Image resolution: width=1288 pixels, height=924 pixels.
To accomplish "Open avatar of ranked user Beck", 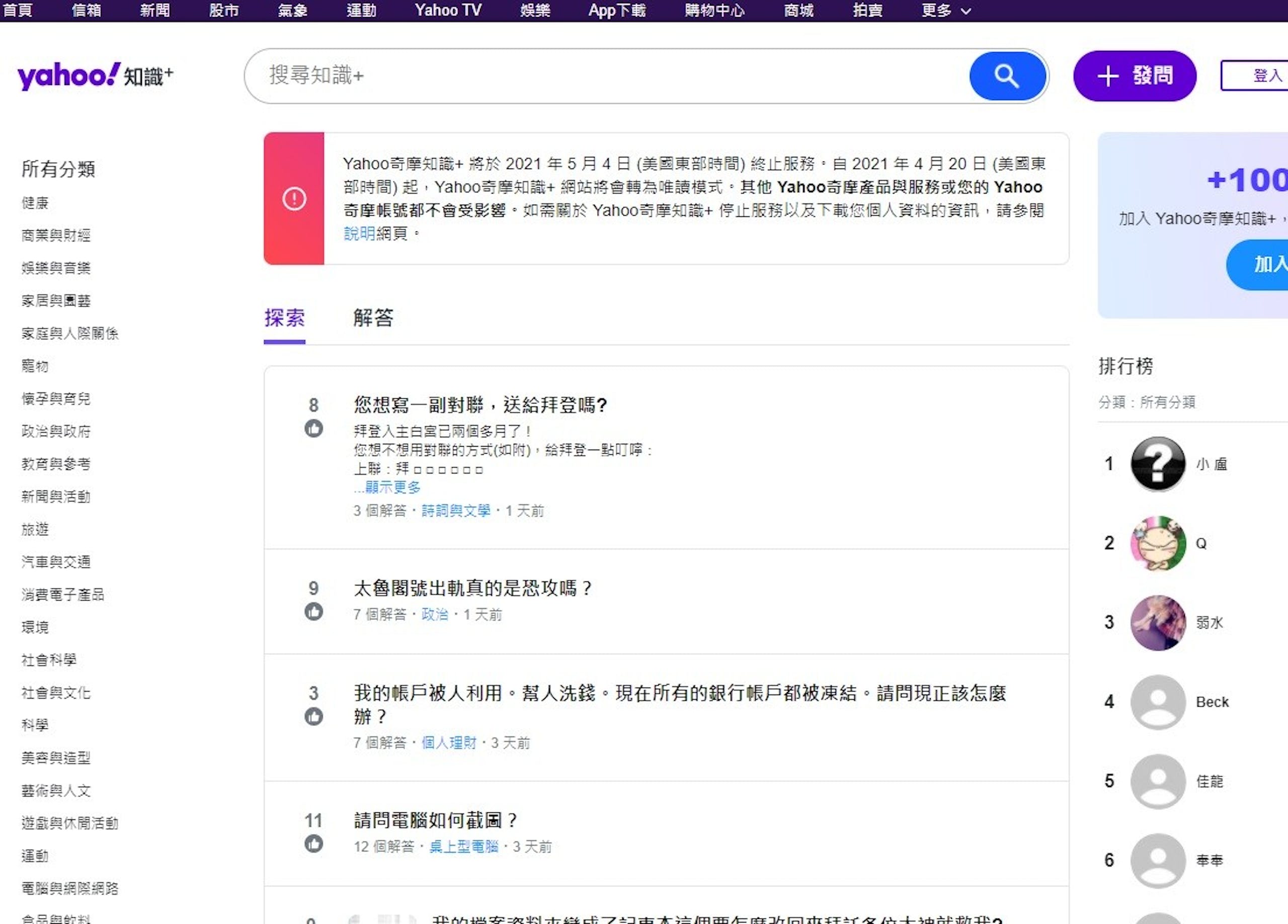I will [x=1158, y=702].
